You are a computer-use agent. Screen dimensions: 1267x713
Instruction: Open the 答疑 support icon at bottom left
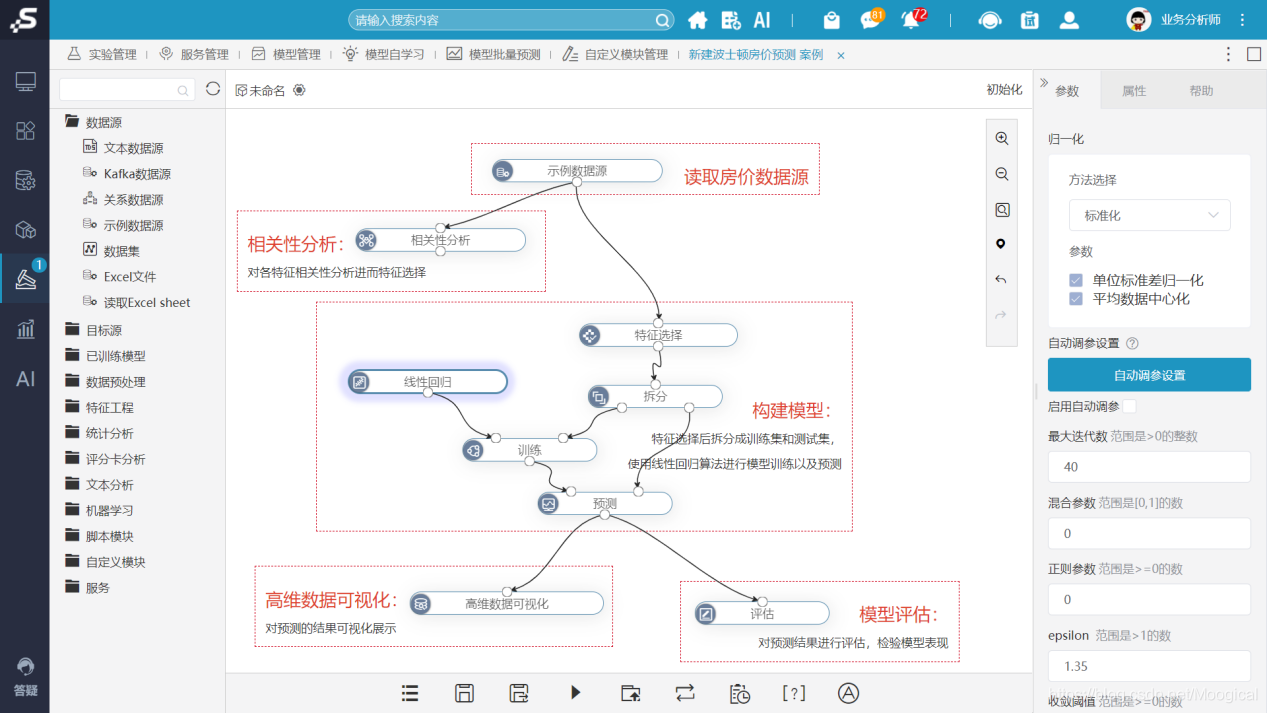[x=23, y=673]
